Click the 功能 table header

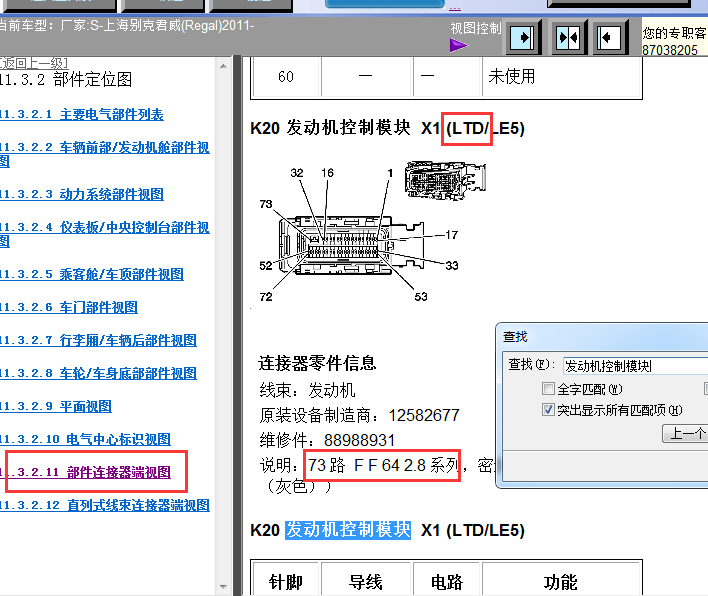(x=560, y=582)
